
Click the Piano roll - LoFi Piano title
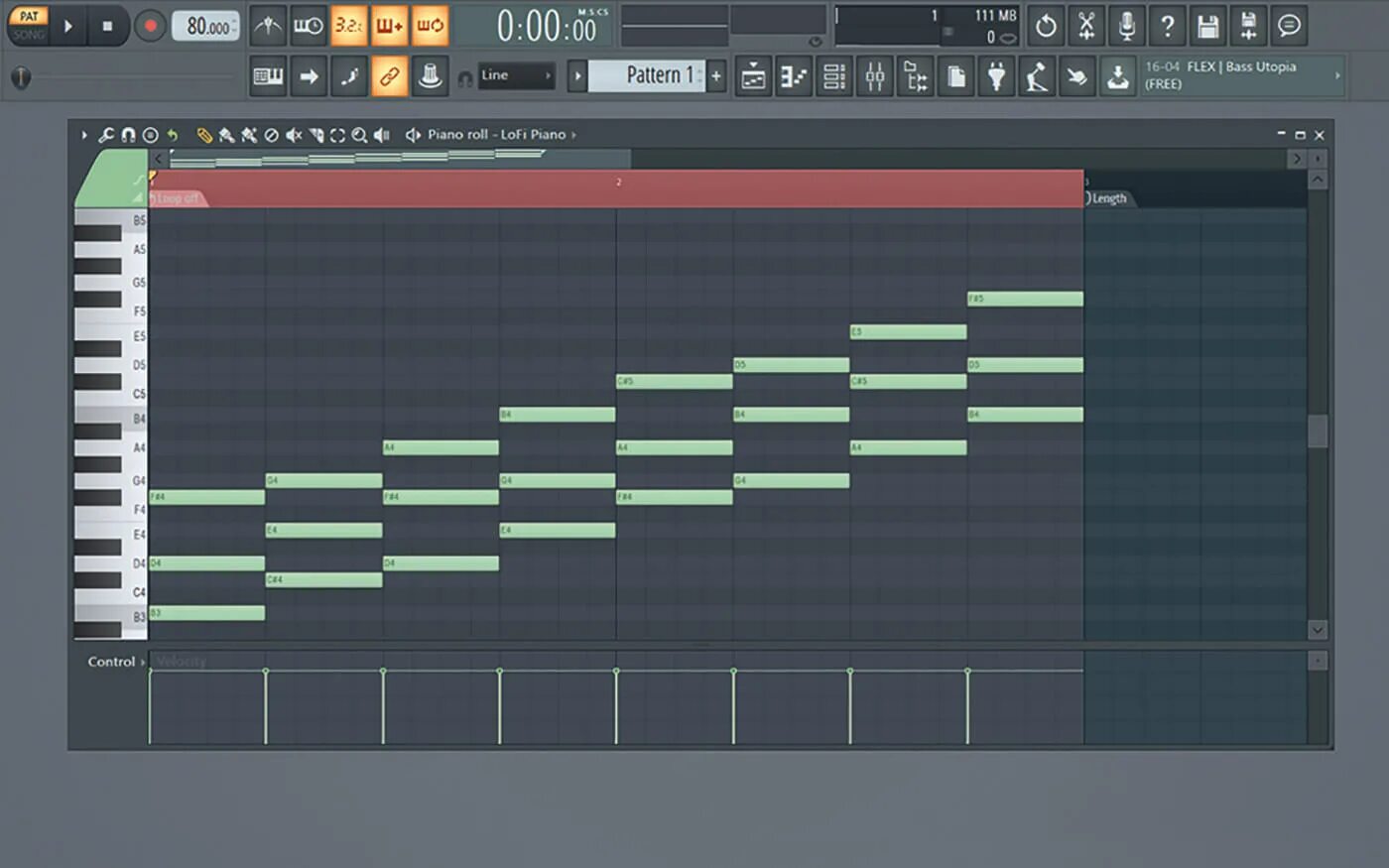pos(496,135)
